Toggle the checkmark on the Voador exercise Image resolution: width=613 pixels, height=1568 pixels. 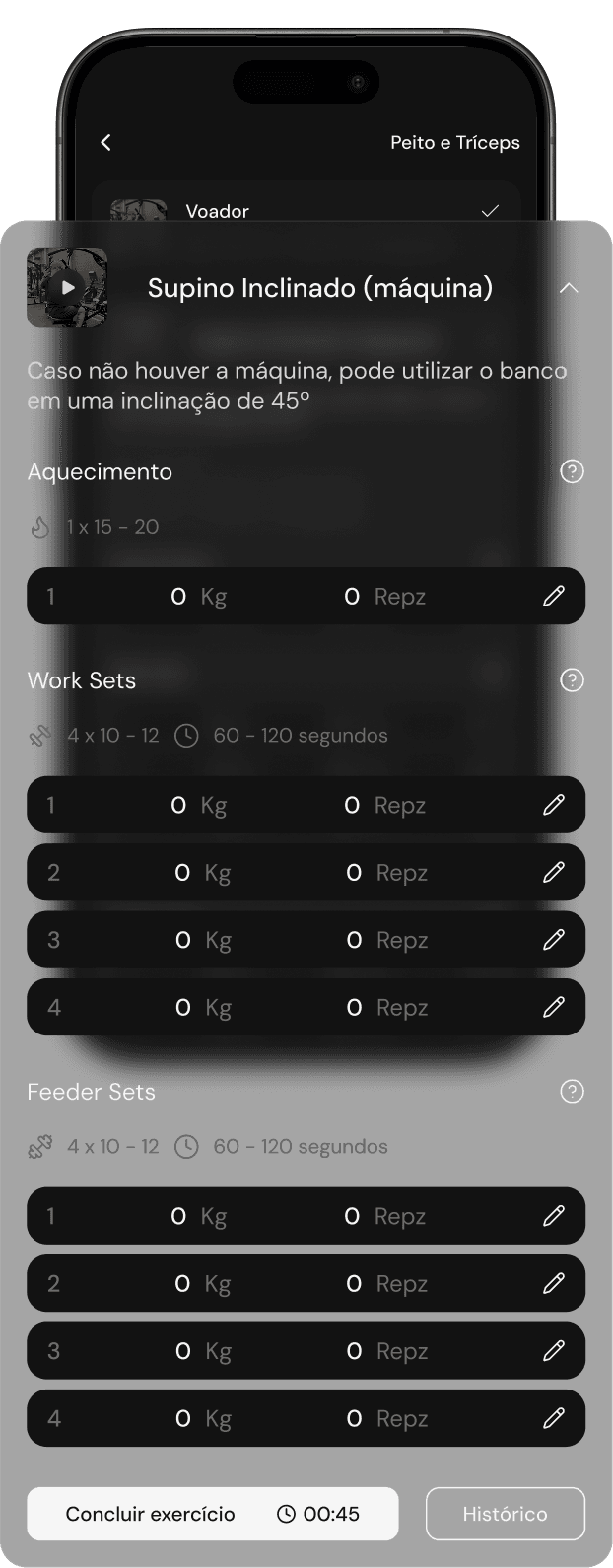point(490,210)
